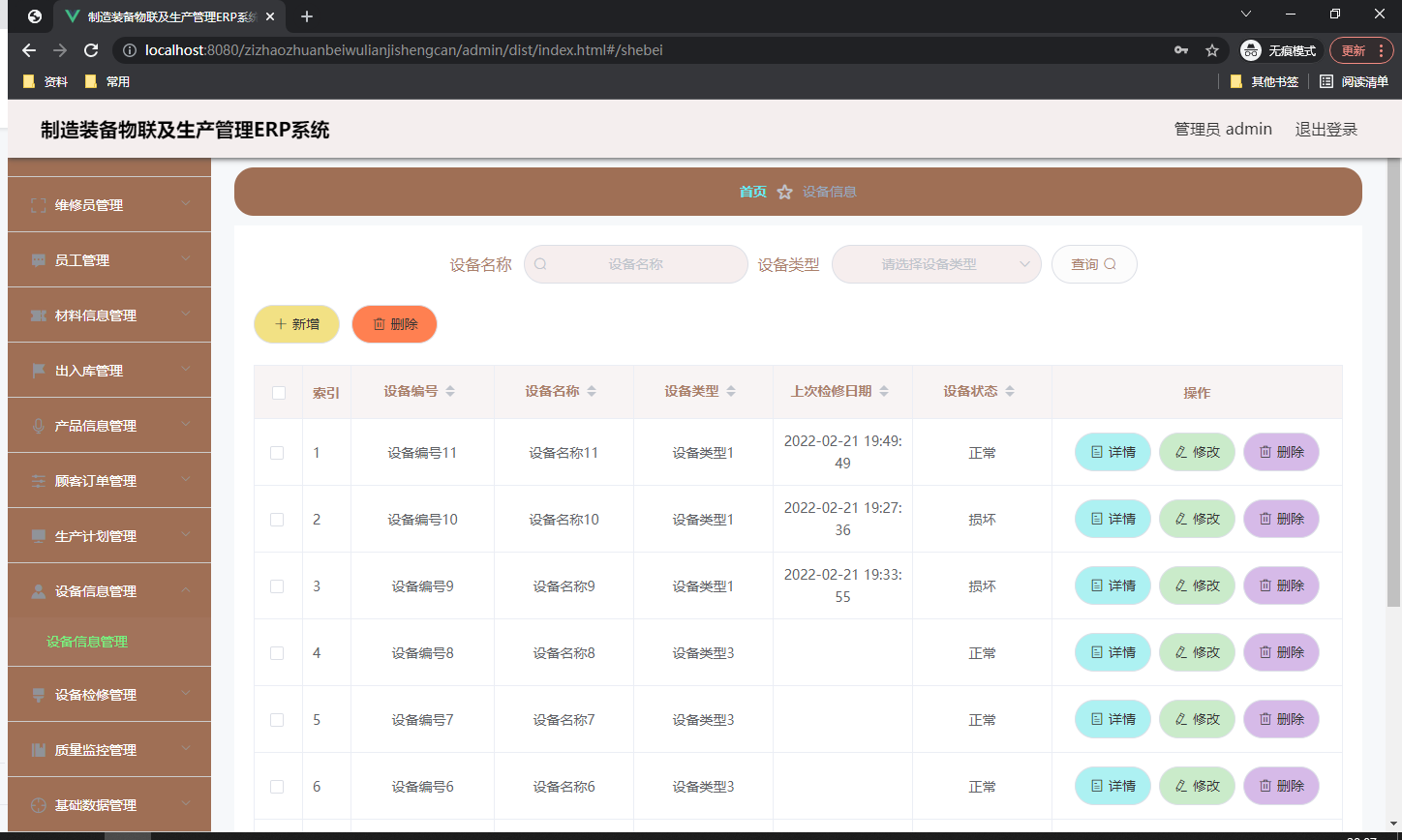
Task: Expand 产品信息管理 with its chevron
Action: pyautogui.click(x=186, y=425)
